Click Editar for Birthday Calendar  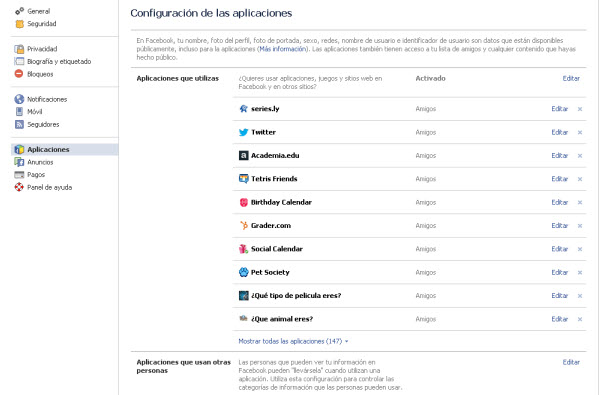tap(560, 202)
